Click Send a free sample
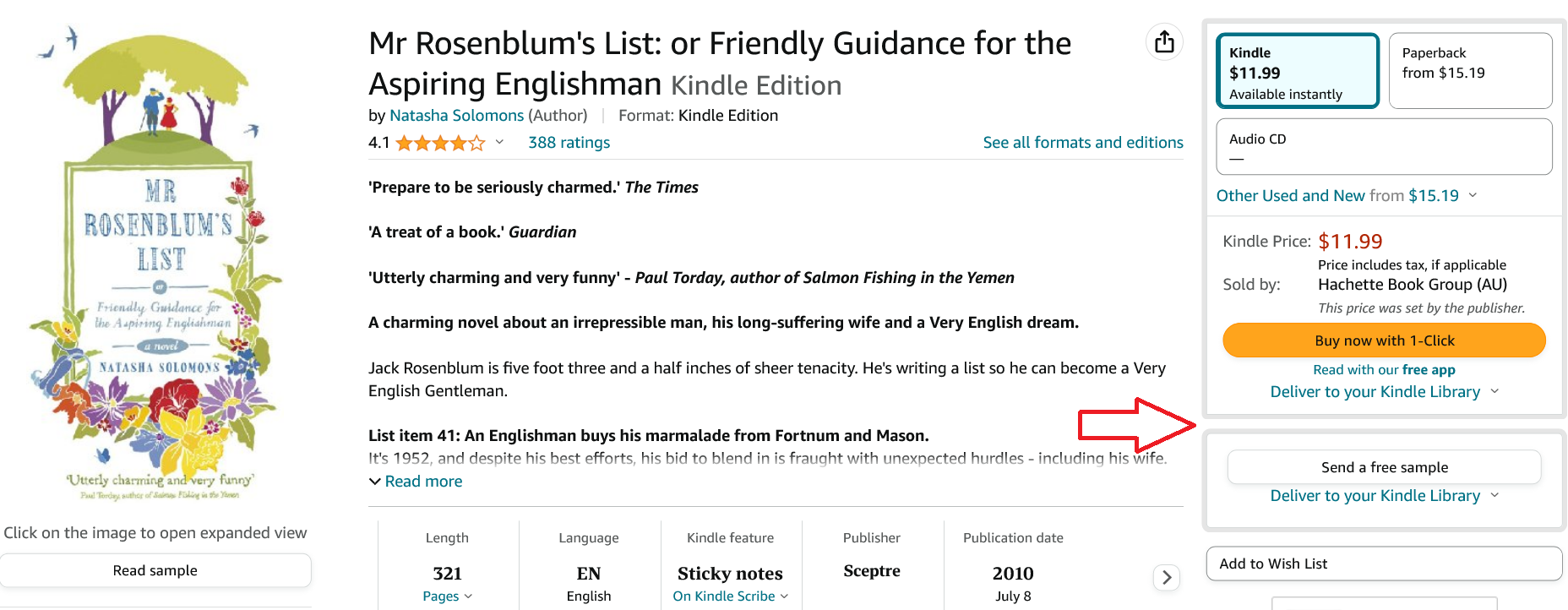Viewport: 1568px width, 610px height. (x=1384, y=466)
